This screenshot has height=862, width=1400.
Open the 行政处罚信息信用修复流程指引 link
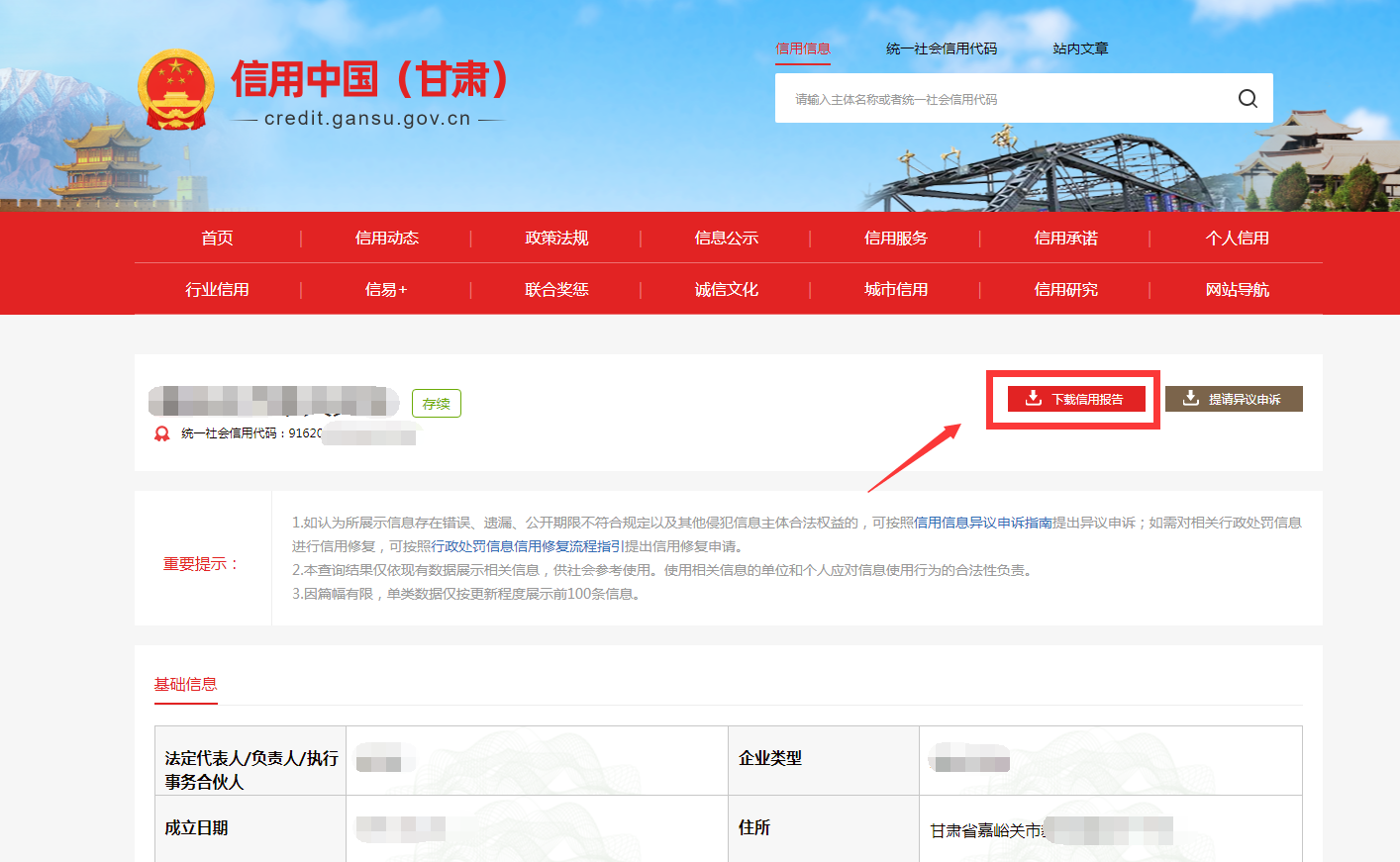[527, 546]
